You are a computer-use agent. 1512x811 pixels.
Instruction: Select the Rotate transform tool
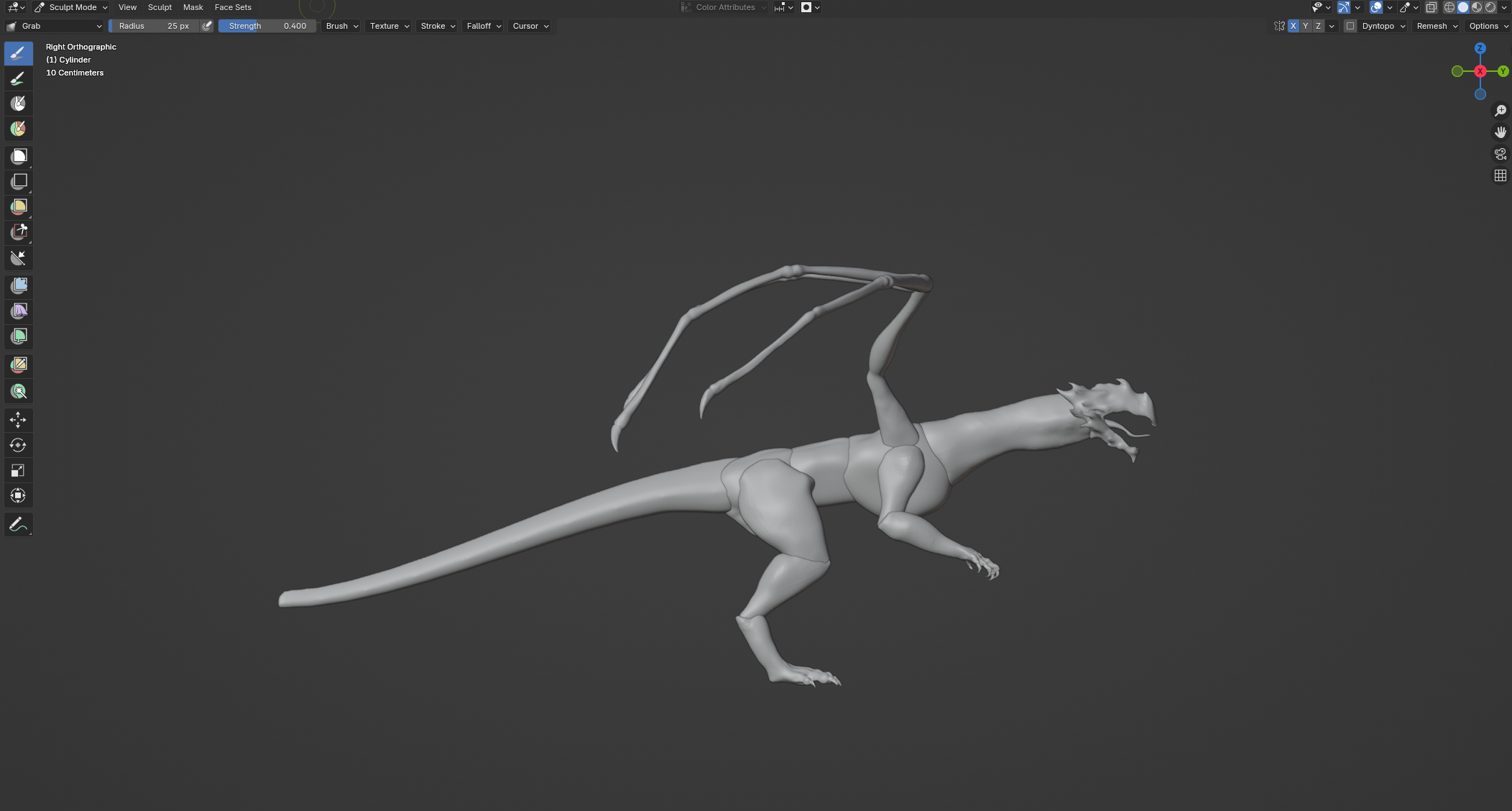coord(19,445)
